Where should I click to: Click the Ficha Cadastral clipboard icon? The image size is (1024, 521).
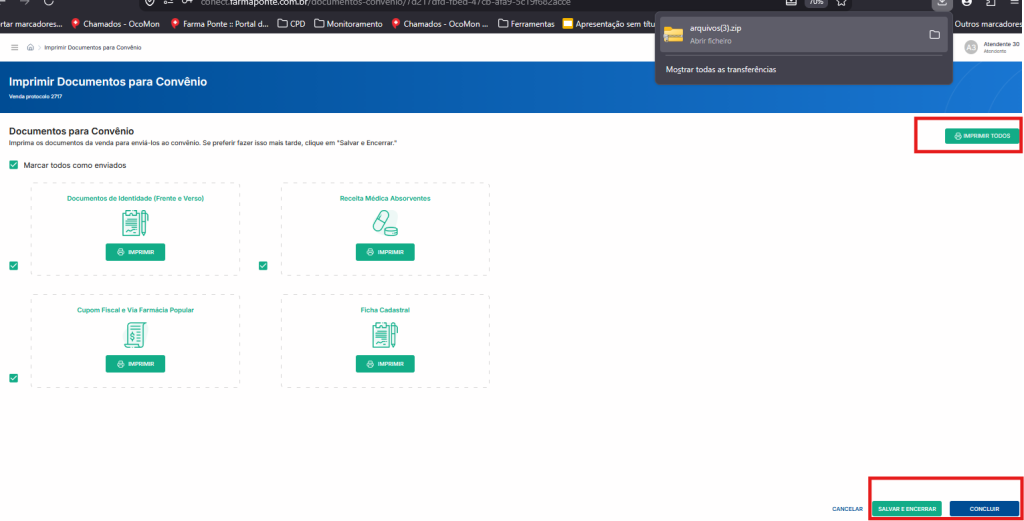(x=385, y=335)
